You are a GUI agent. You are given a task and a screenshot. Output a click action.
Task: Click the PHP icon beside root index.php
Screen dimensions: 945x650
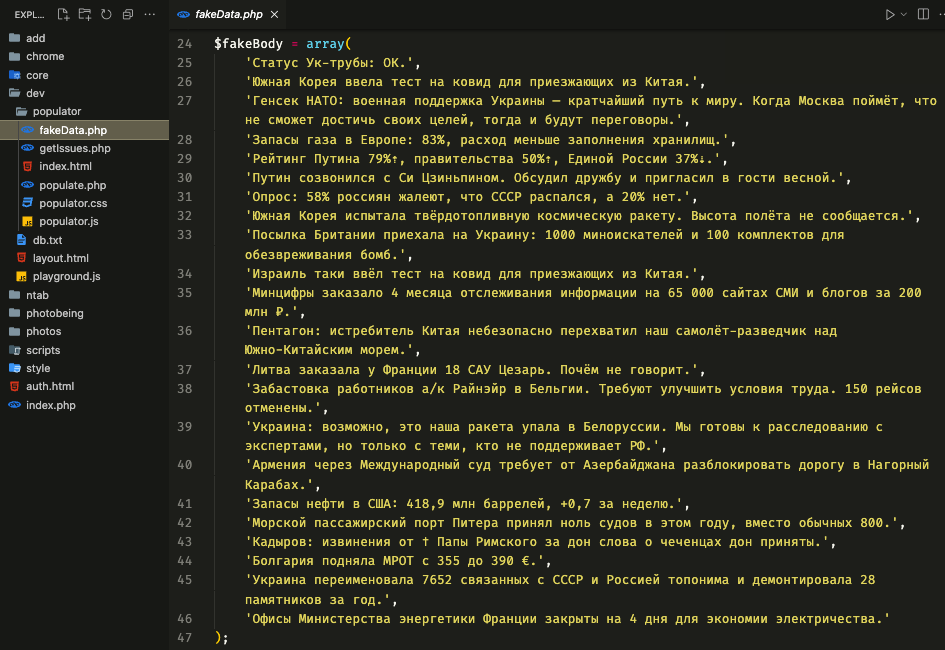14,404
